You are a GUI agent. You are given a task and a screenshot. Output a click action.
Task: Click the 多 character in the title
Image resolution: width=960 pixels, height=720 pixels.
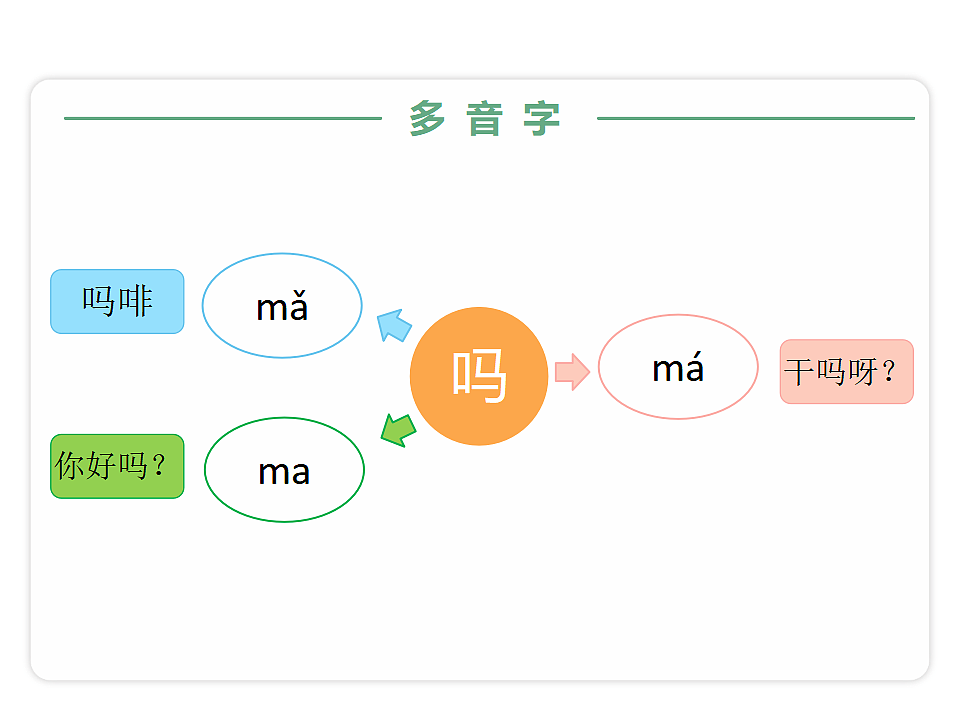(x=427, y=119)
